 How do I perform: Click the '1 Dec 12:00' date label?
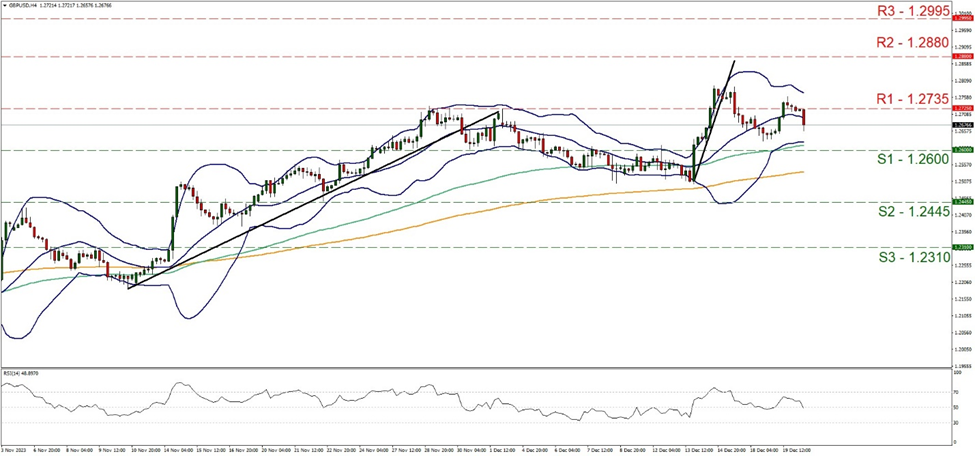(x=504, y=448)
